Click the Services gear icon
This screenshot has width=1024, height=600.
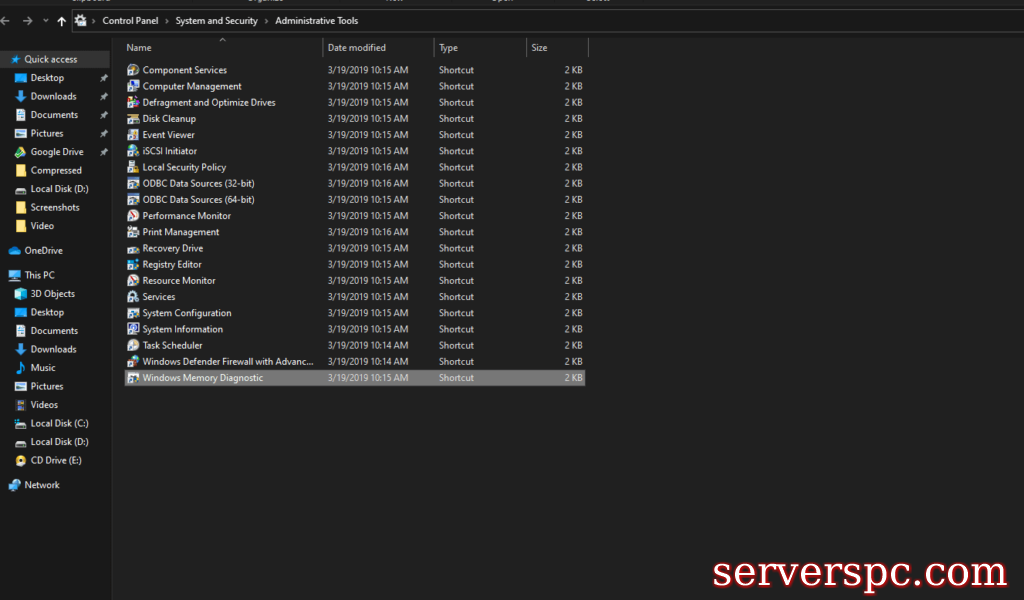coord(133,297)
